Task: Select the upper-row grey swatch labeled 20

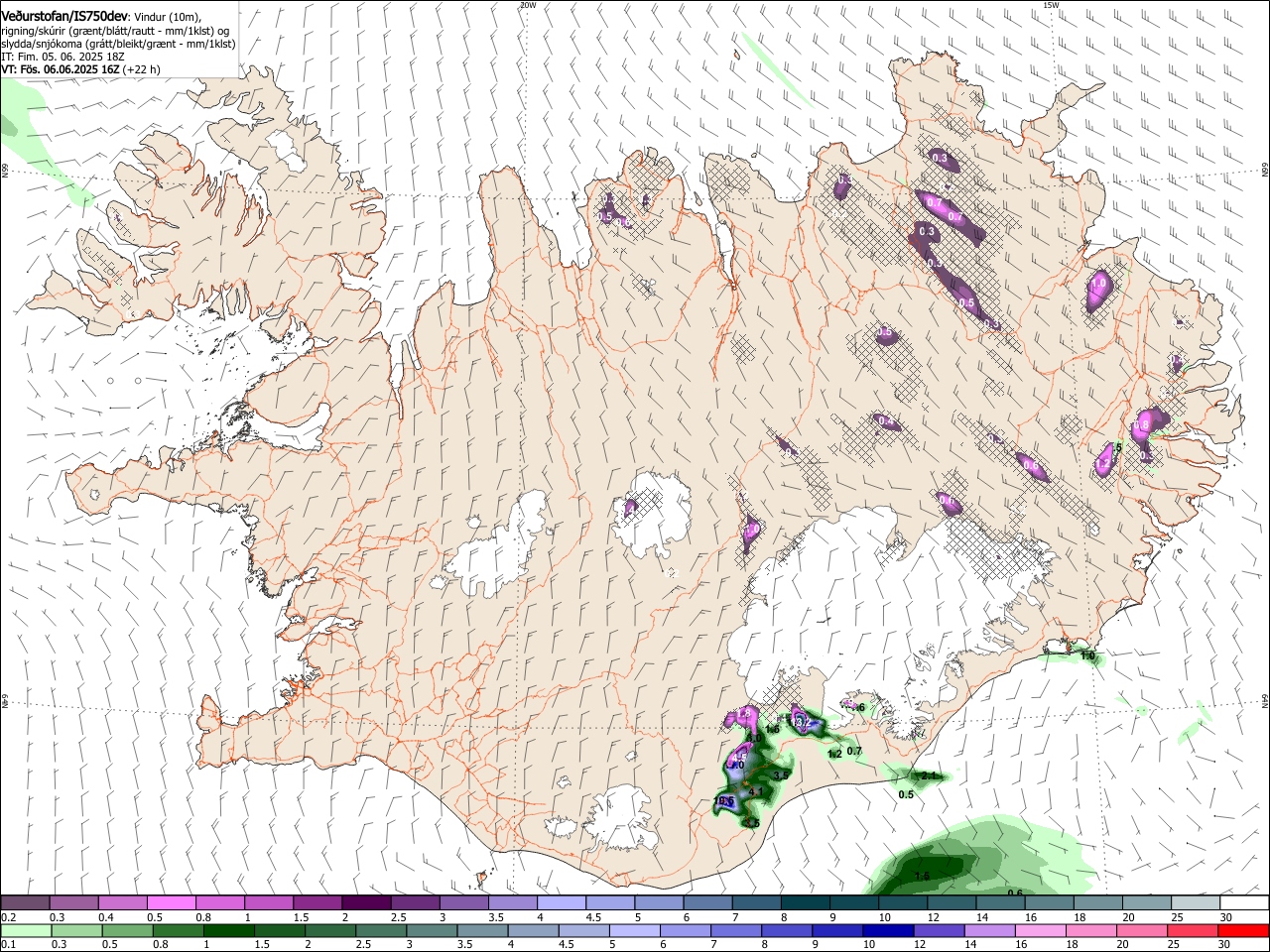Action: pyautogui.click(x=1147, y=903)
